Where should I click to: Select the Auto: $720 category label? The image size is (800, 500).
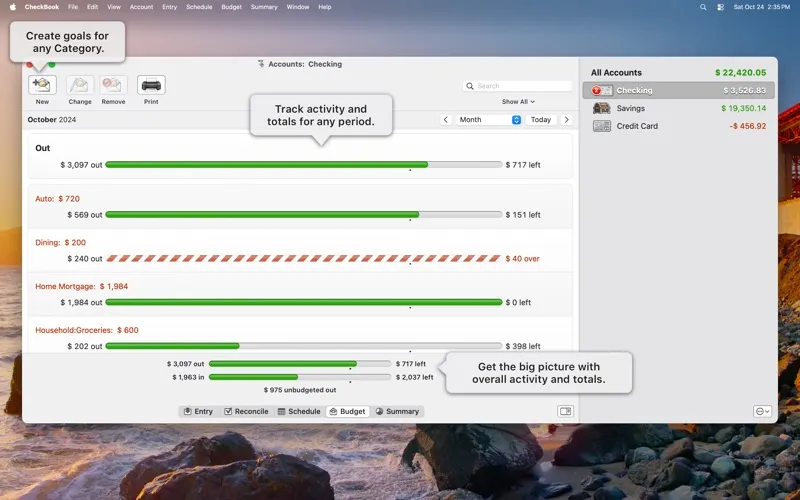pyautogui.click(x=58, y=199)
